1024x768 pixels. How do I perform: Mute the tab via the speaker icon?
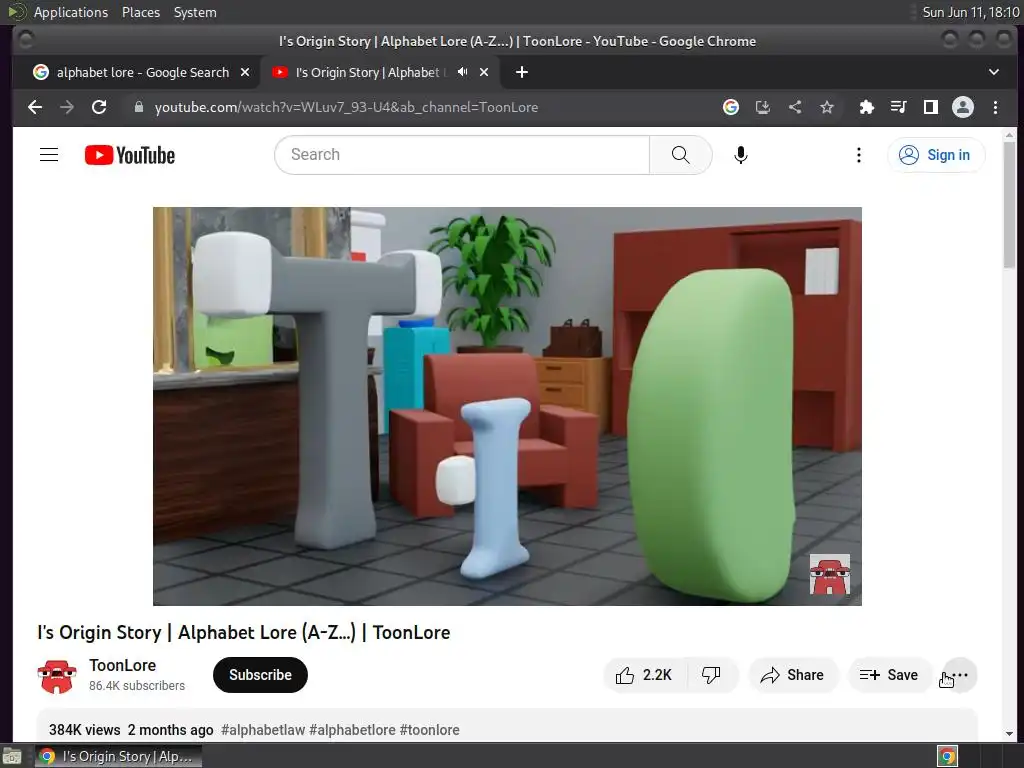462,72
